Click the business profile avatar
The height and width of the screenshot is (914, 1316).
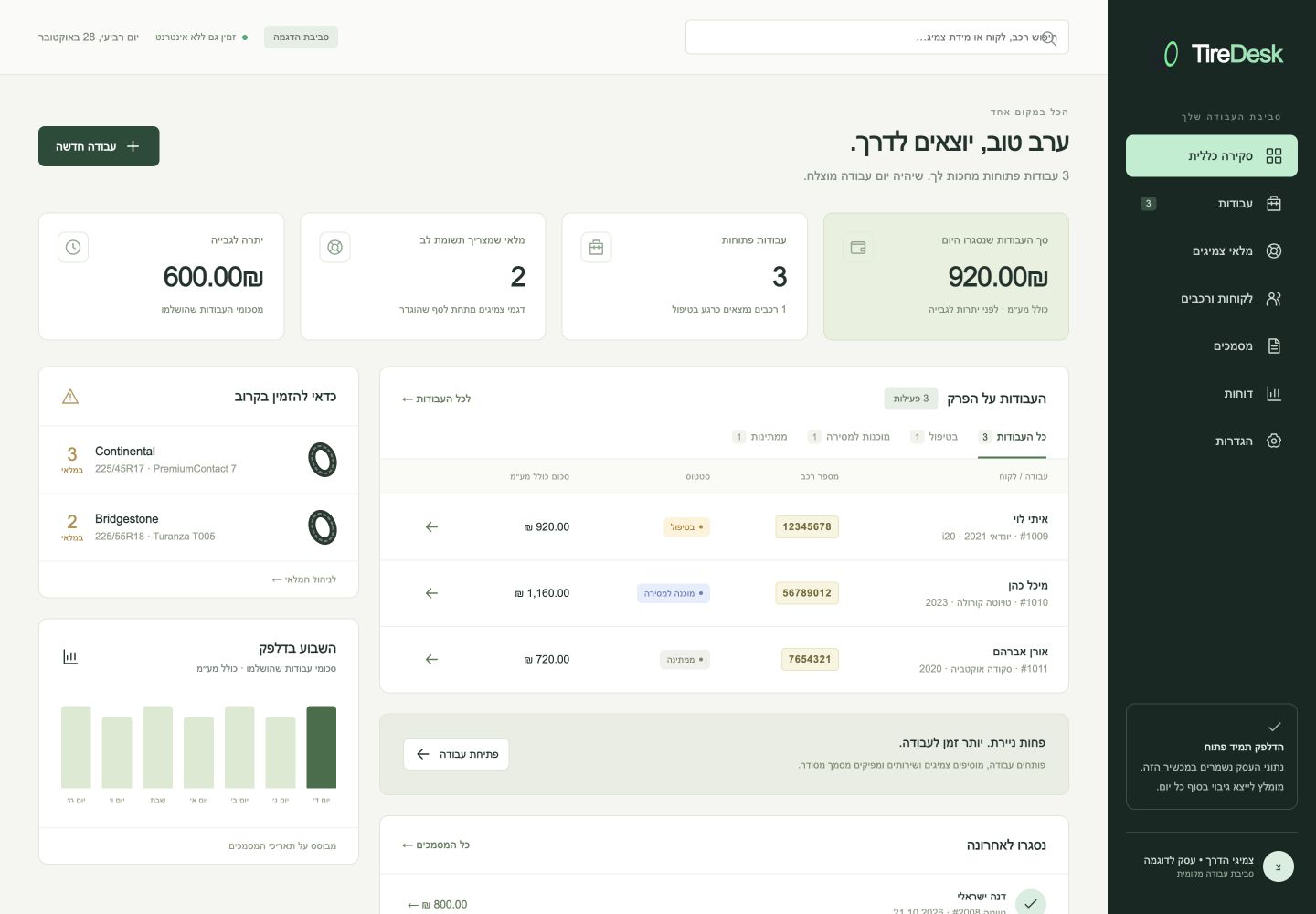click(1279, 866)
